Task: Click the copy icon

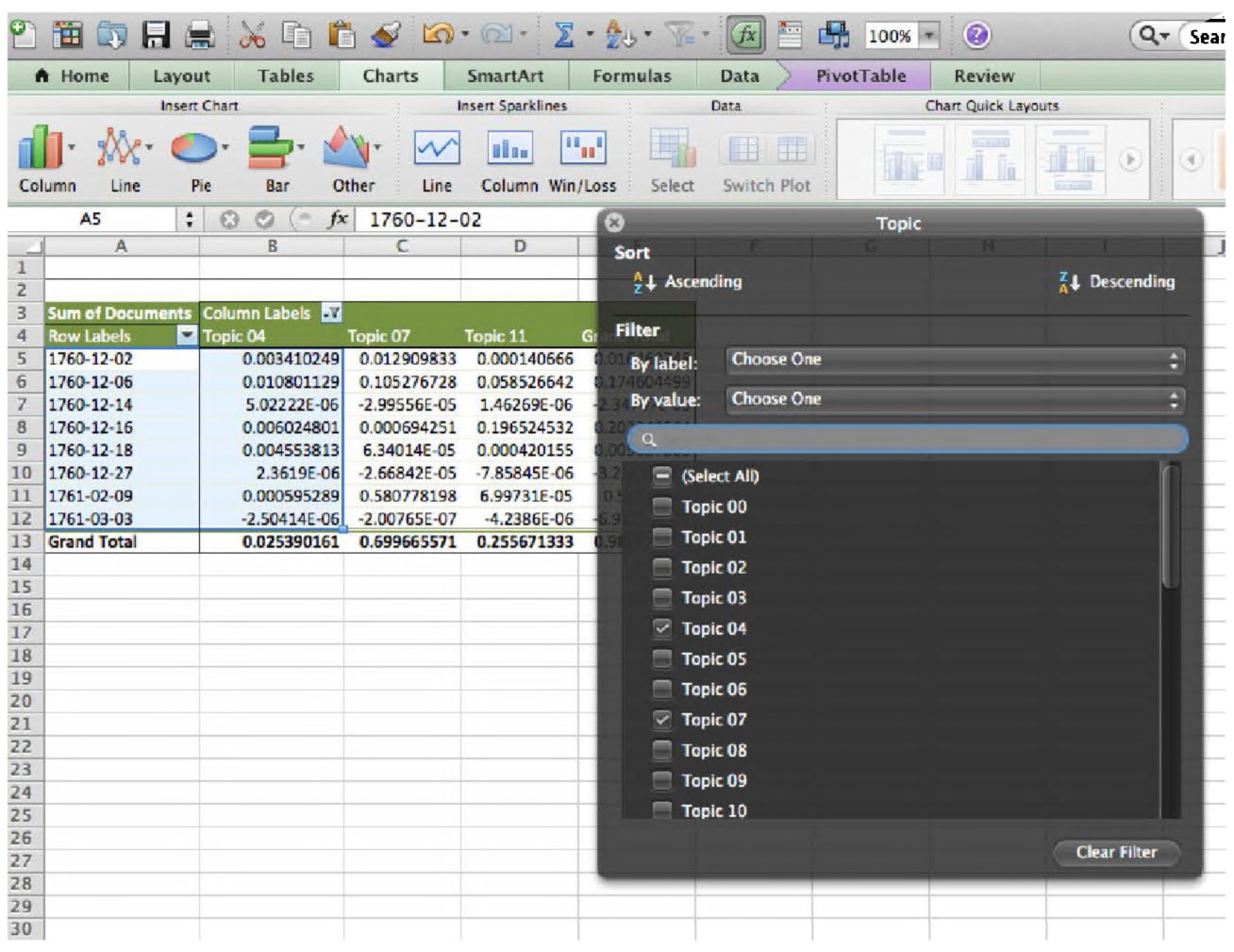Action: coord(296,35)
